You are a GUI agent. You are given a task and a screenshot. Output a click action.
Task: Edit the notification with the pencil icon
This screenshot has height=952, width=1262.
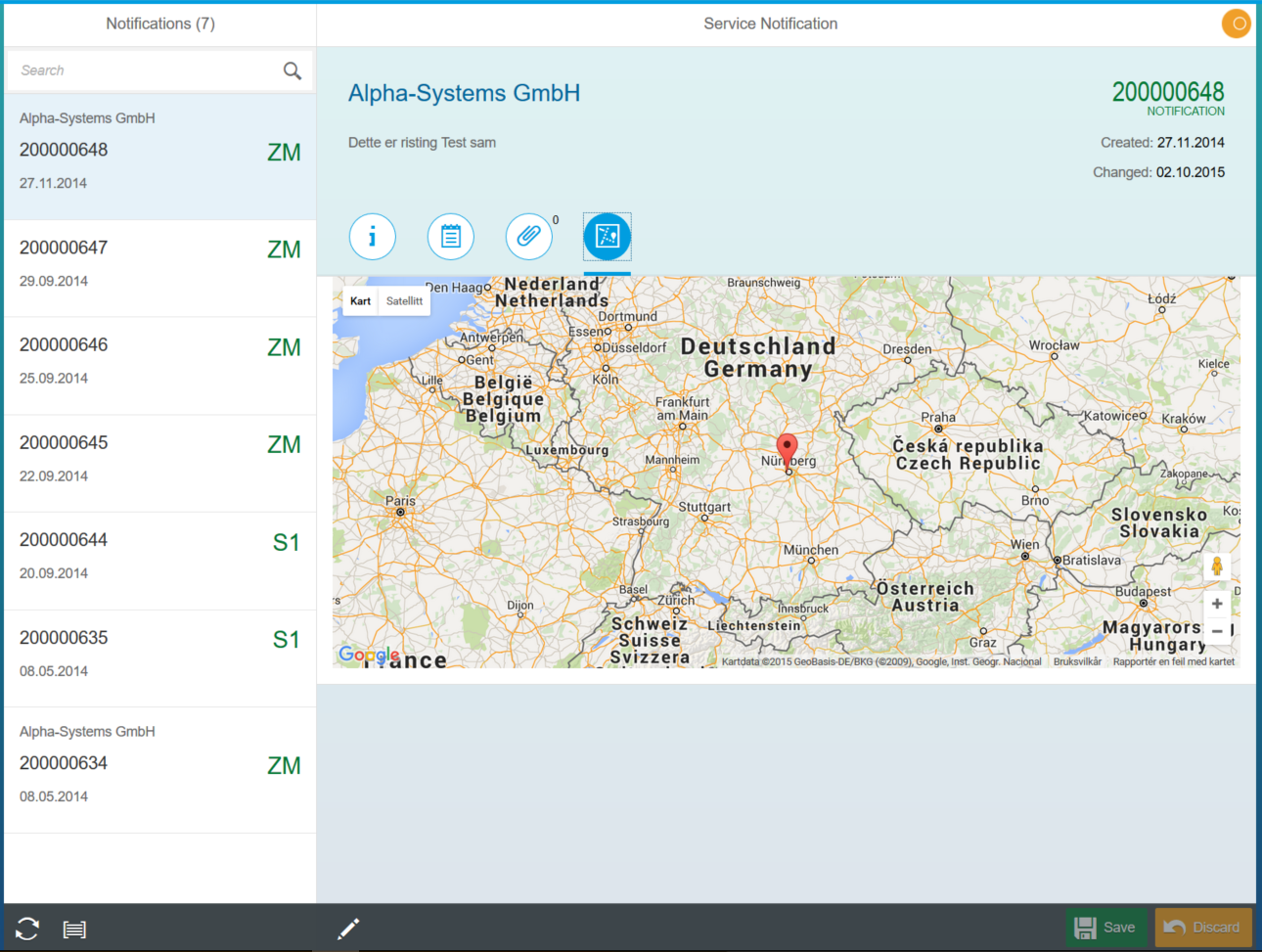348,928
